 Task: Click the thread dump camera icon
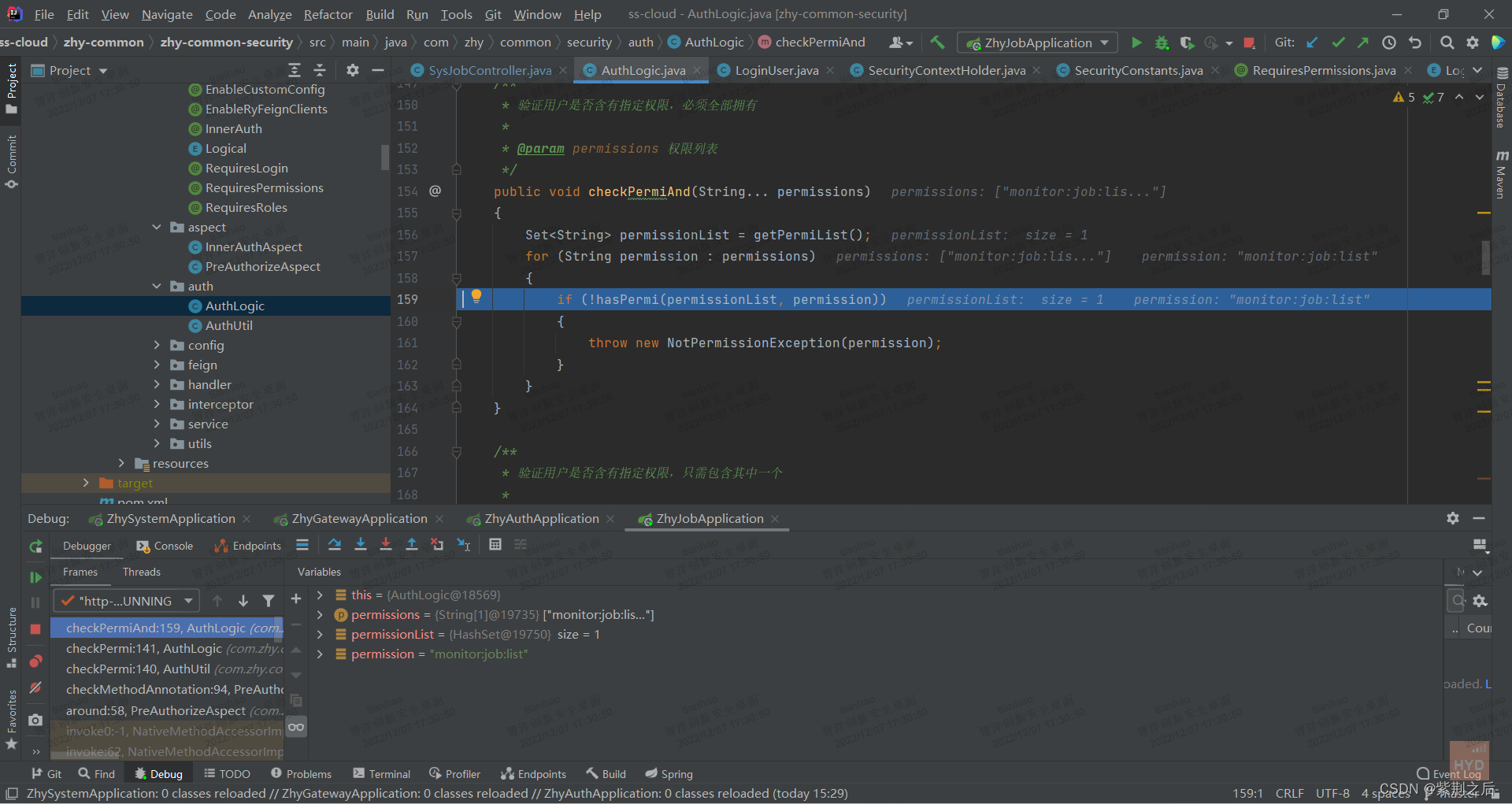point(35,720)
